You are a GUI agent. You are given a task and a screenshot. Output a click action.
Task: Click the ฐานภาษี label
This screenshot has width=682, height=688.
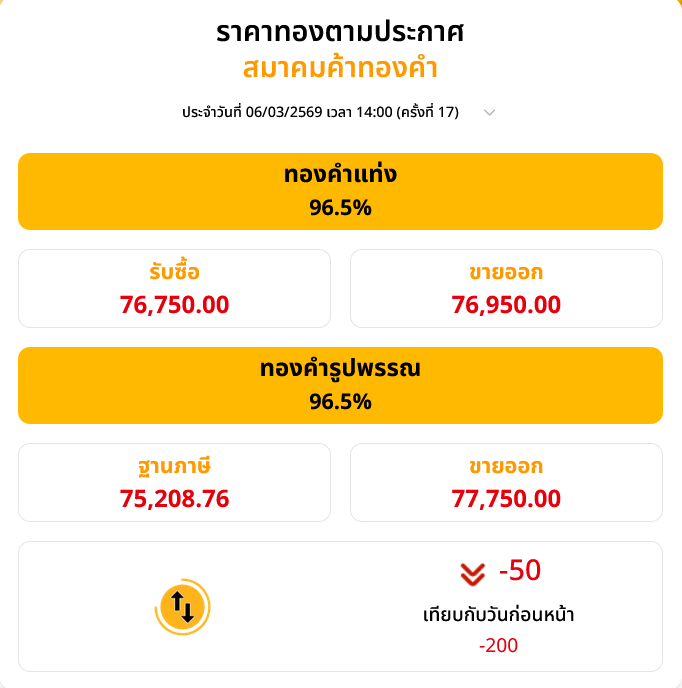(174, 466)
